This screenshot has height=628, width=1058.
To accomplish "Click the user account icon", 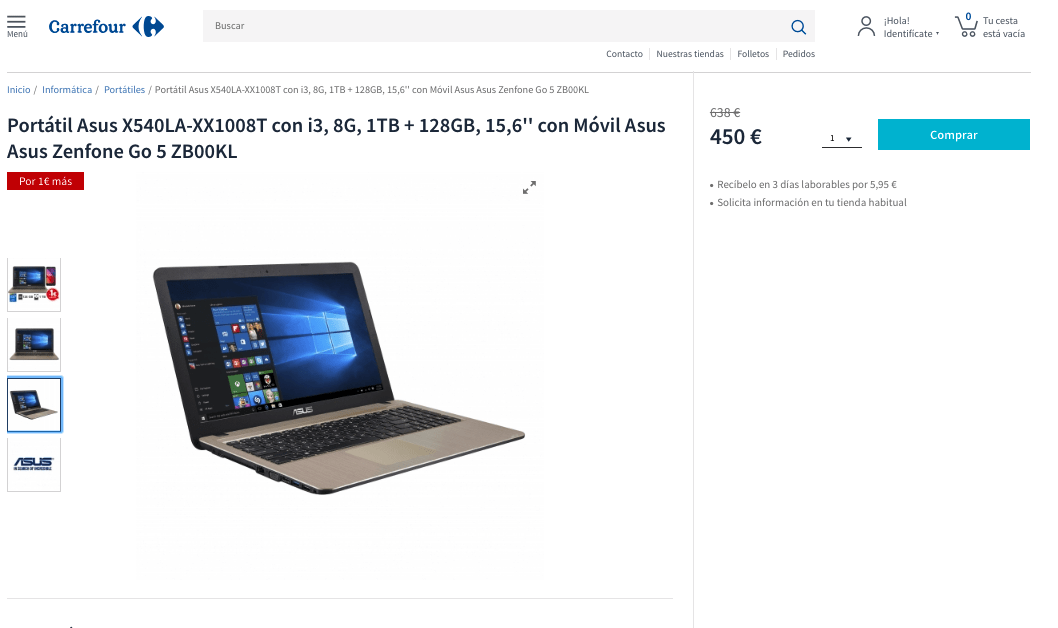I will [866, 27].
